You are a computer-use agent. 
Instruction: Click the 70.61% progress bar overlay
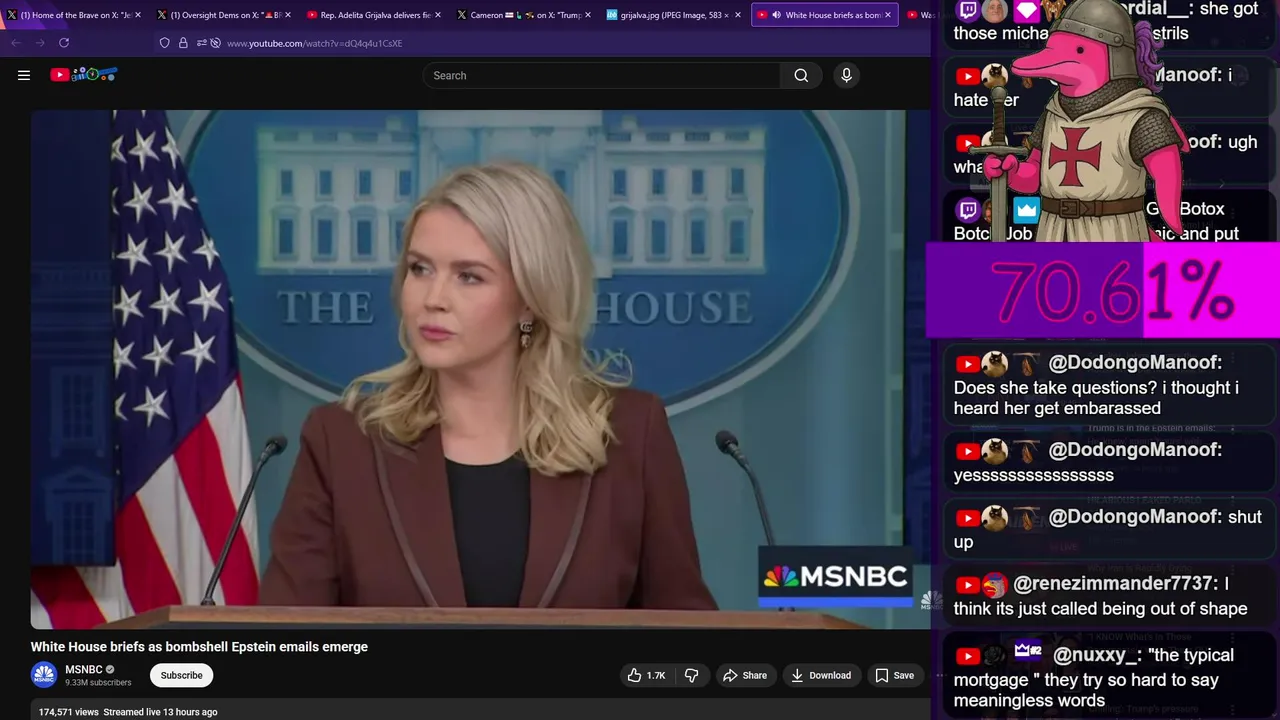[x=1103, y=291]
